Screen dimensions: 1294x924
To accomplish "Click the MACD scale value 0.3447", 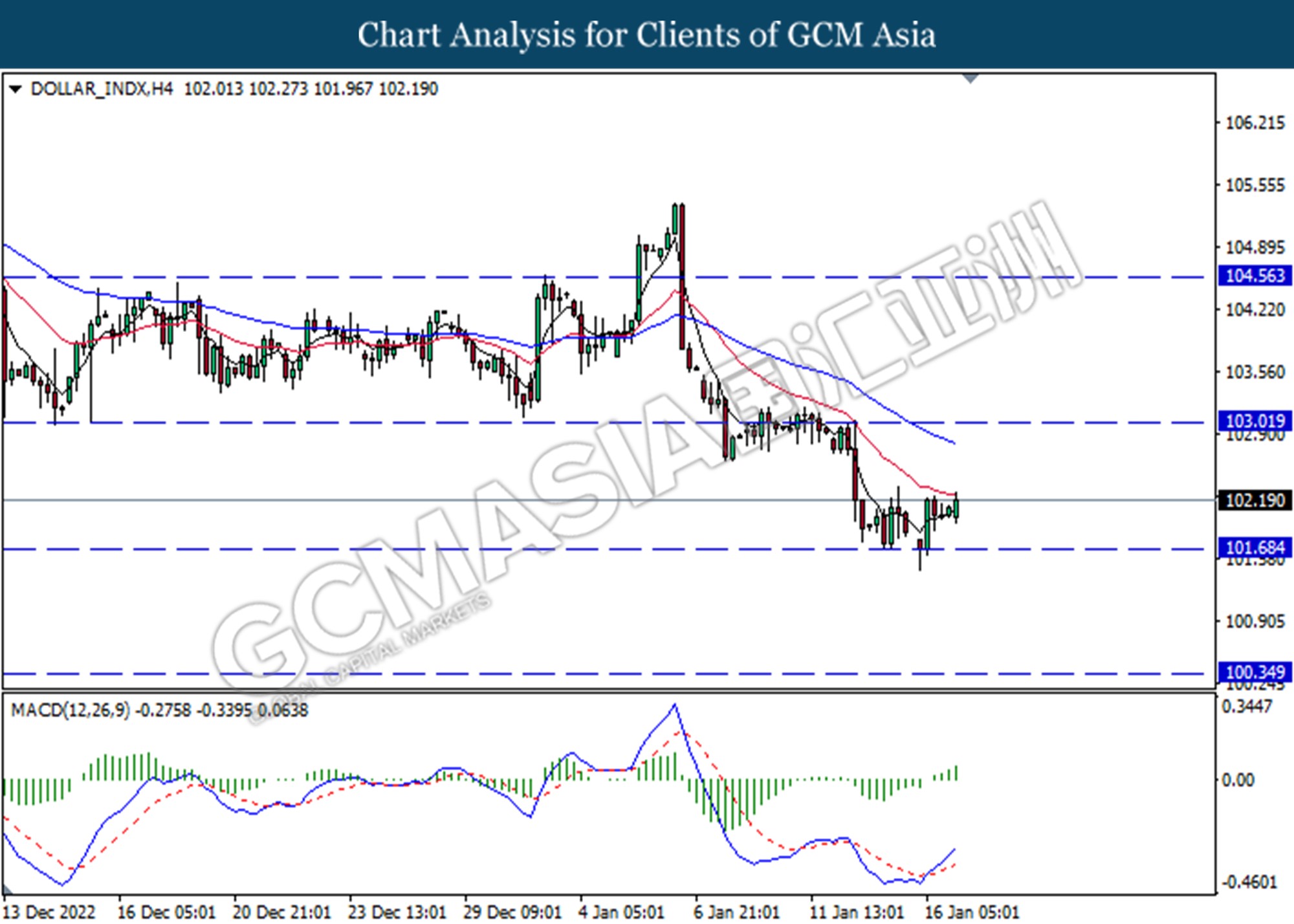I will [1247, 707].
